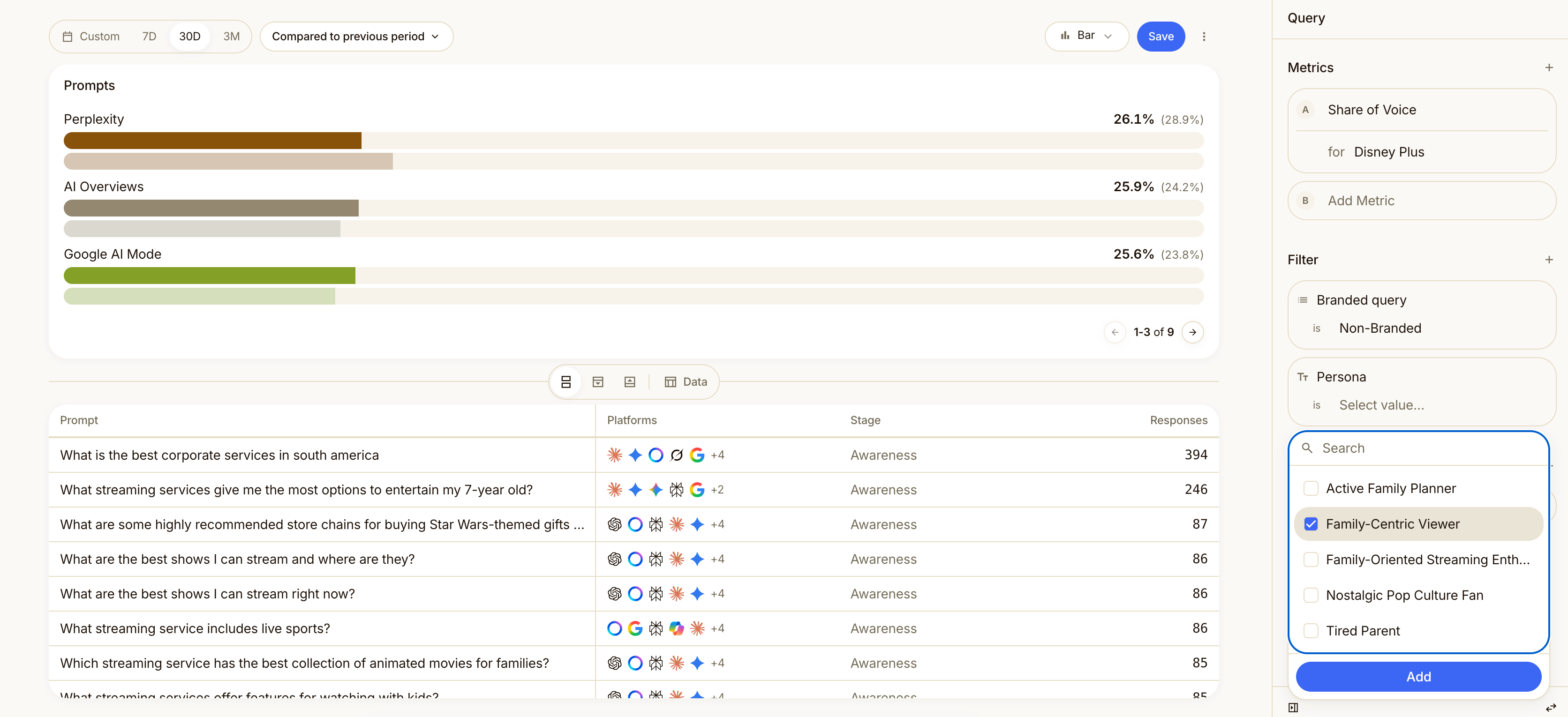
Task: Click the Branded query filter list icon
Action: (1302, 300)
